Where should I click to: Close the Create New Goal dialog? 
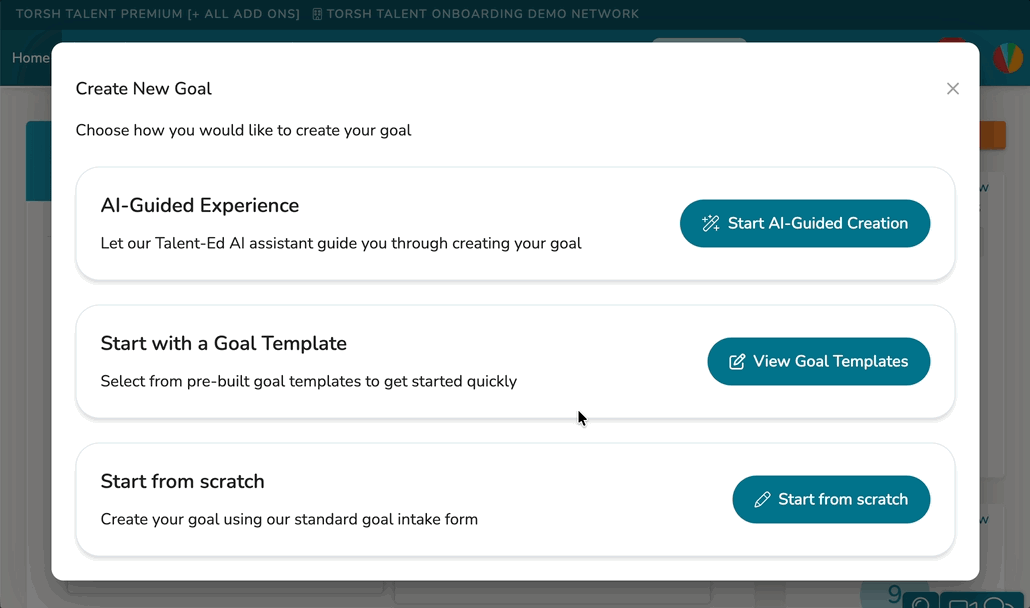coord(953,89)
